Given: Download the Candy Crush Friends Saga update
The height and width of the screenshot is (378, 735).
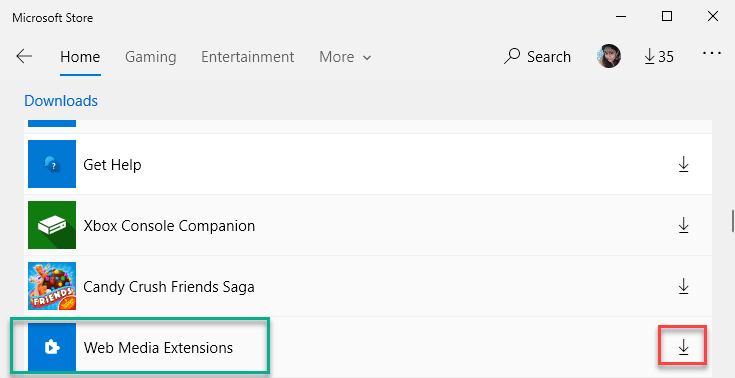Looking at the screenshot, I should pos(683,286).
